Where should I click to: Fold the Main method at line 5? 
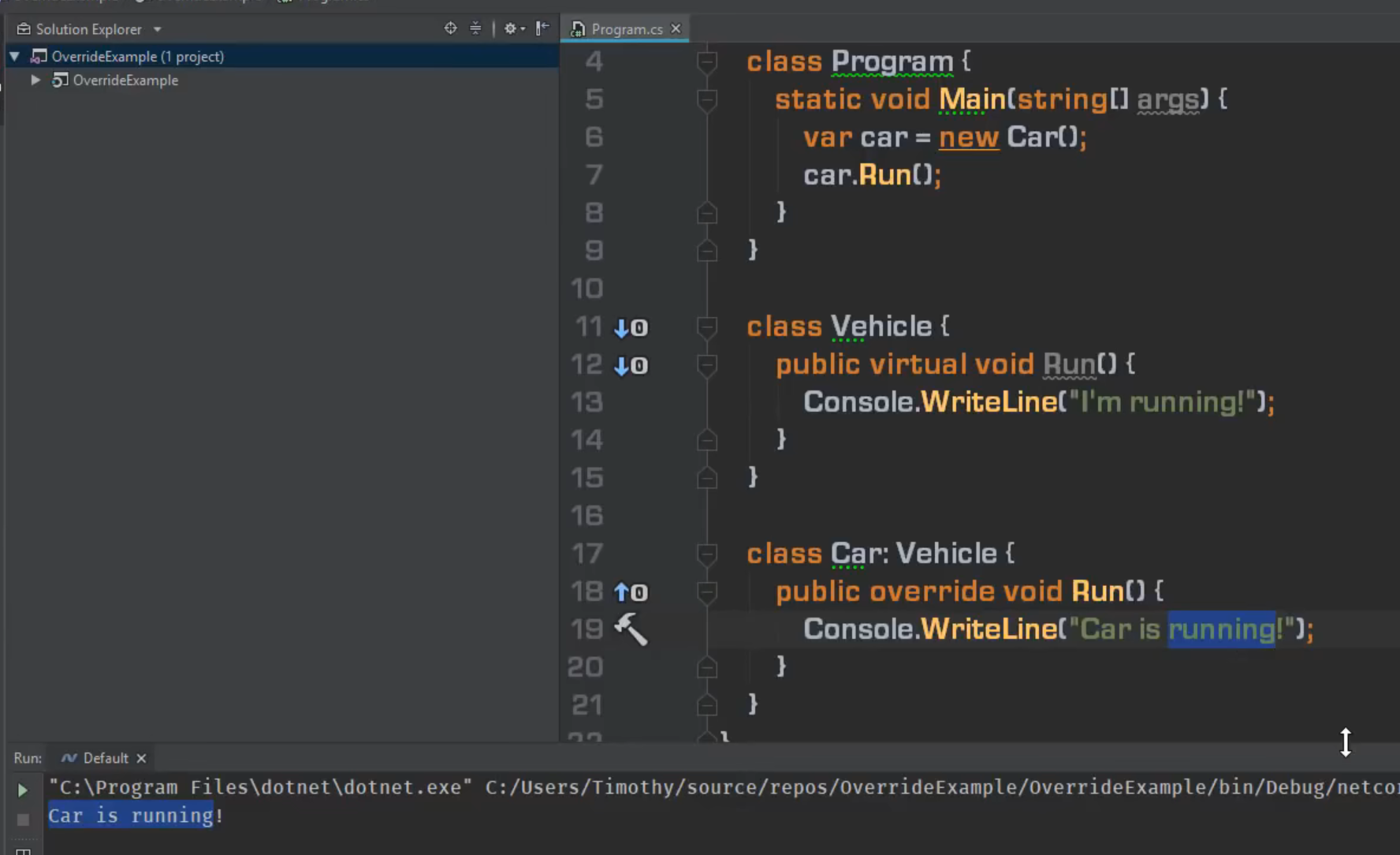[x=707, y=99]
